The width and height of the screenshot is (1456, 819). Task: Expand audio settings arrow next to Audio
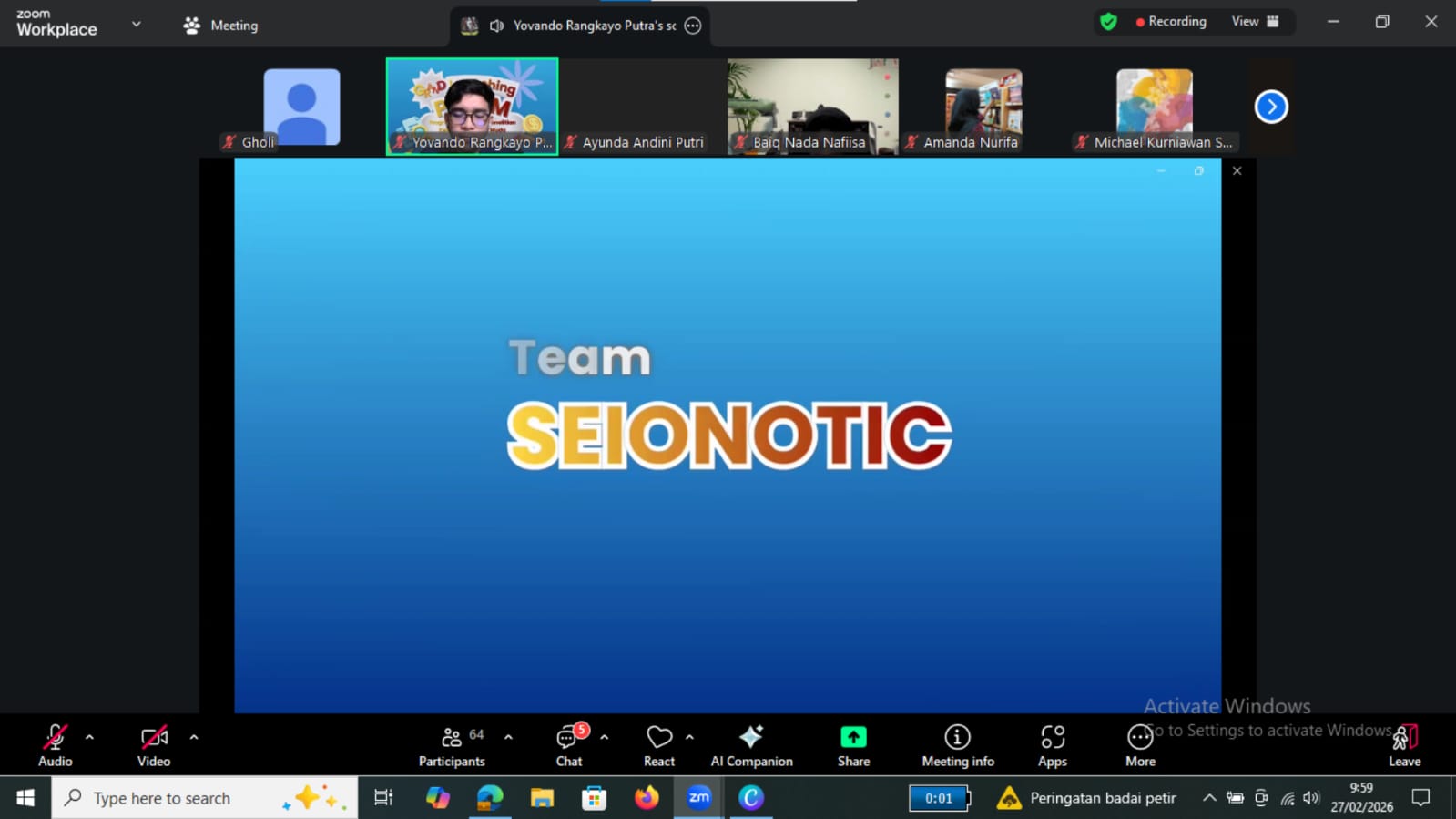[89, 737]
